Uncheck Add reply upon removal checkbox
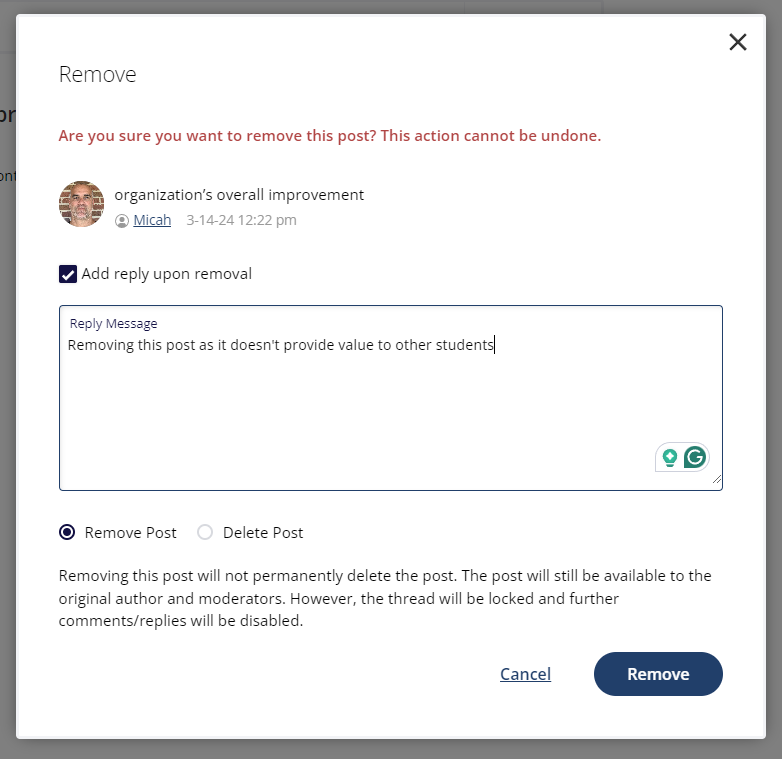This screenshot has height=759, width=782. [x=68, y=274]
